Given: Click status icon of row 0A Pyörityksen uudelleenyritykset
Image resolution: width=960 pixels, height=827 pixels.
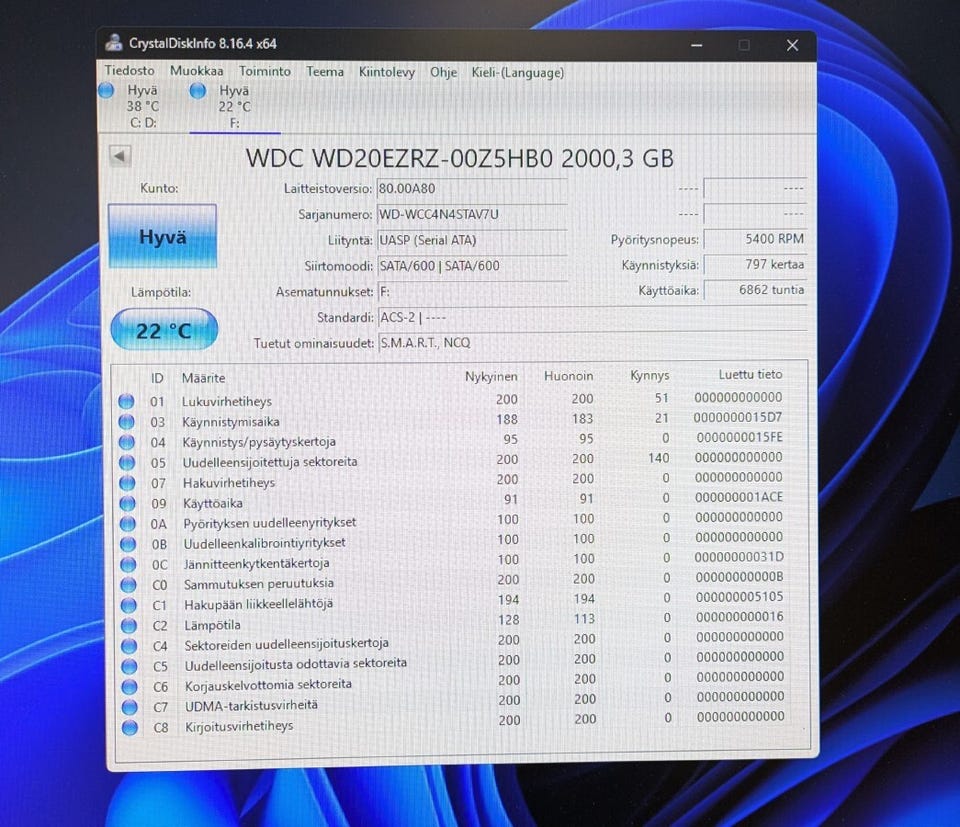Looking at the screenshot, I should click(x=127, y=524).
